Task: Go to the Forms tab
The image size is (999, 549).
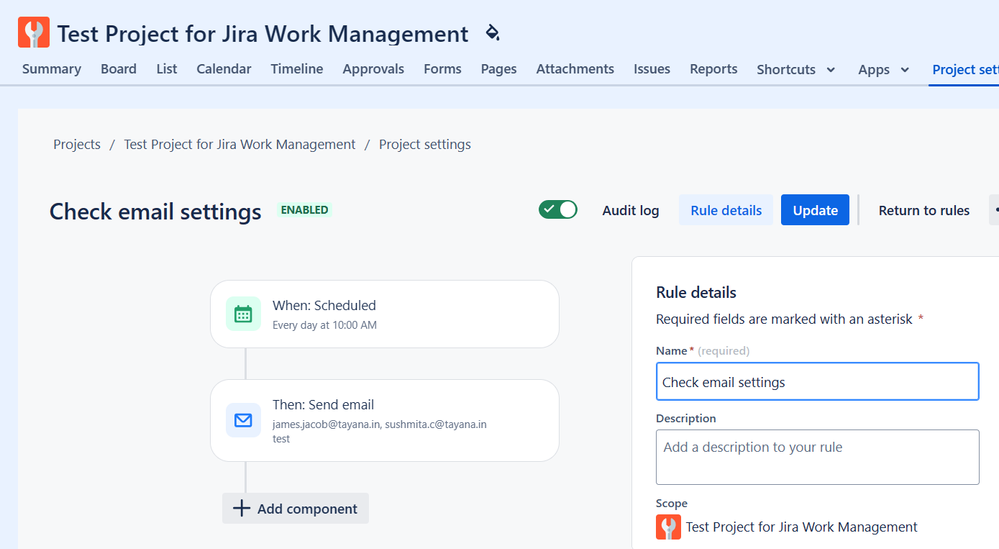Action: 443,69
